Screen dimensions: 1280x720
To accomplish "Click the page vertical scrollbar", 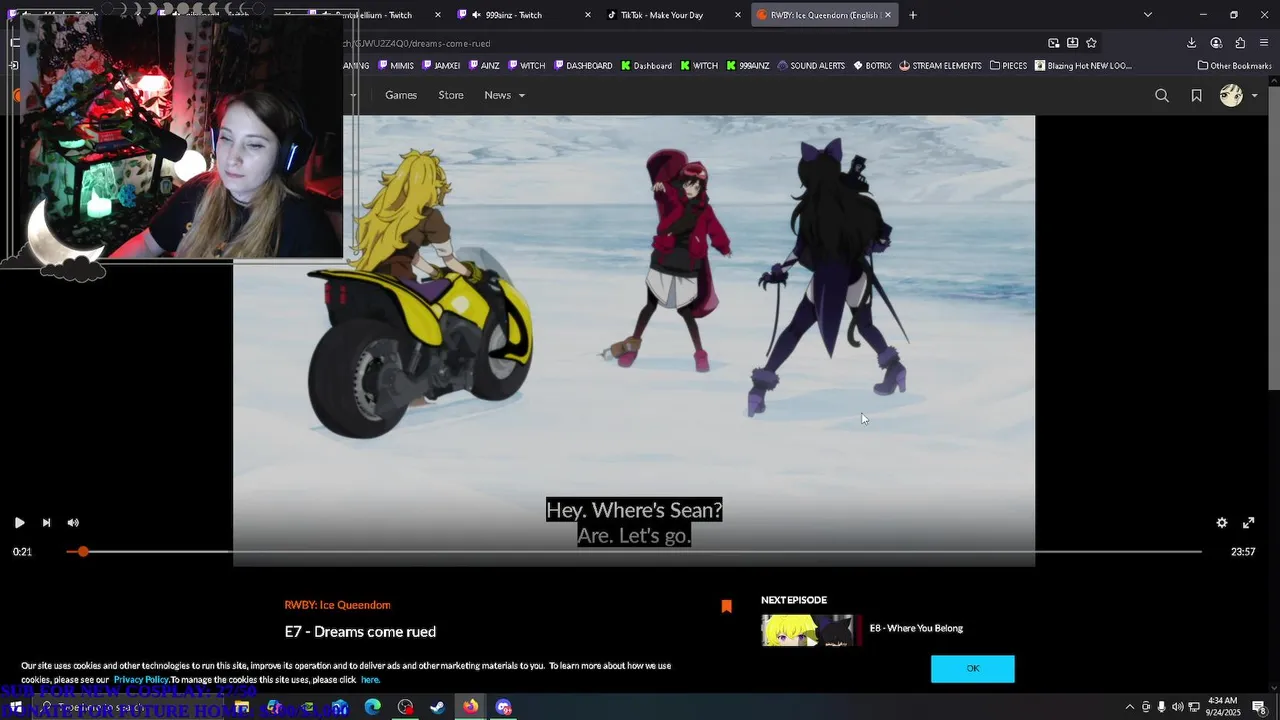I will coord(1273,240).
